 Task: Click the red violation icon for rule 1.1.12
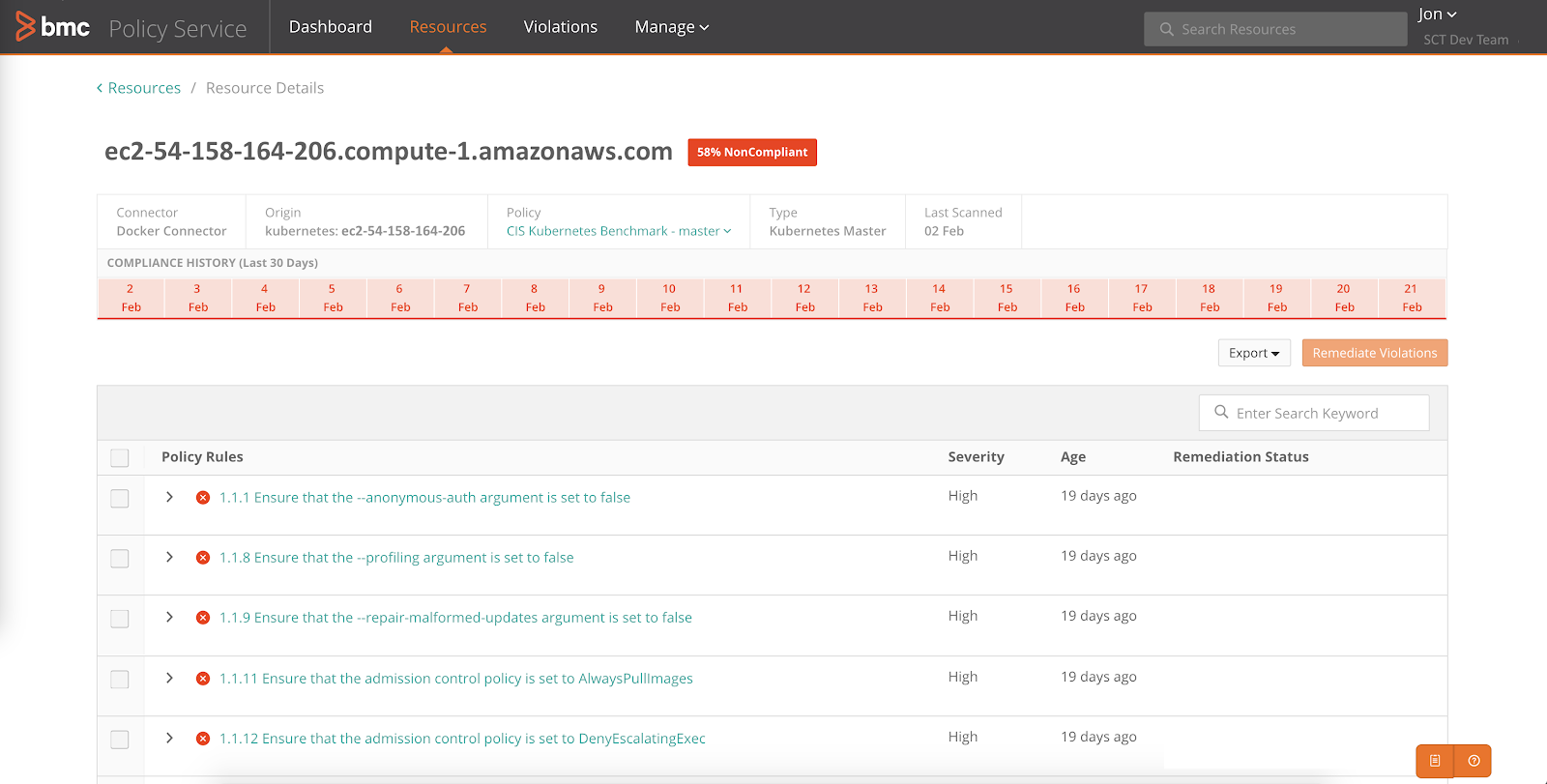tap(203, 739)
